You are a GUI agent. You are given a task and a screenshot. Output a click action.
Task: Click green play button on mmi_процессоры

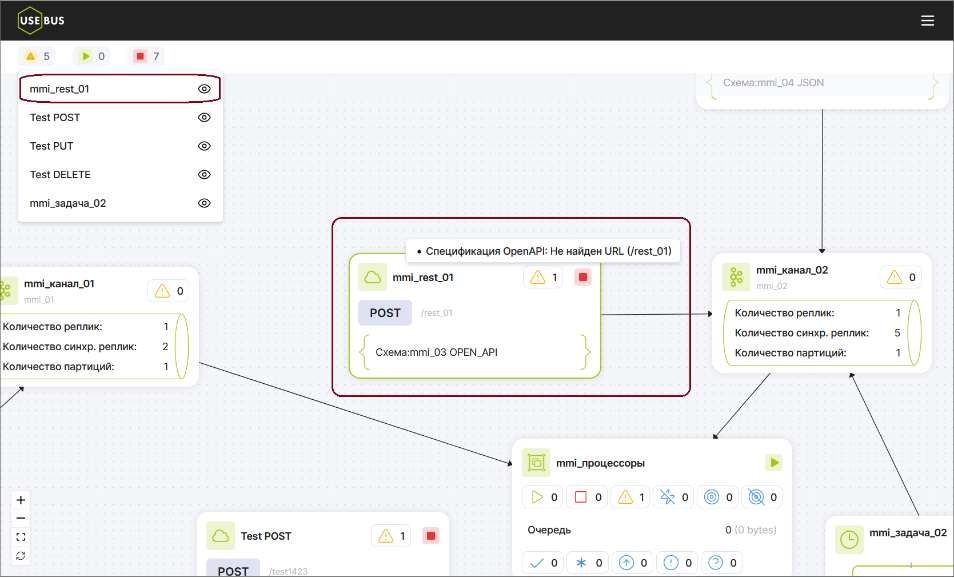(x=774, y=462)
